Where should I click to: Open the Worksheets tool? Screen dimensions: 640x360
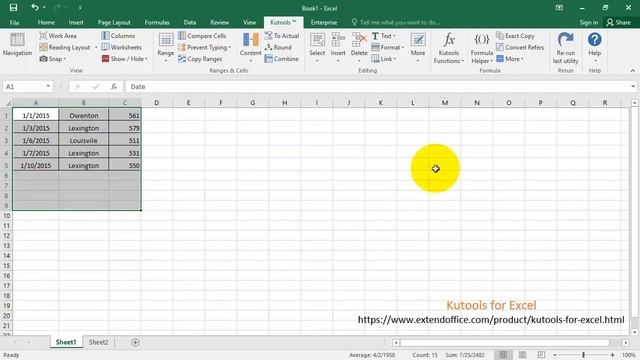pyautogui.click(x=121, y=47)
